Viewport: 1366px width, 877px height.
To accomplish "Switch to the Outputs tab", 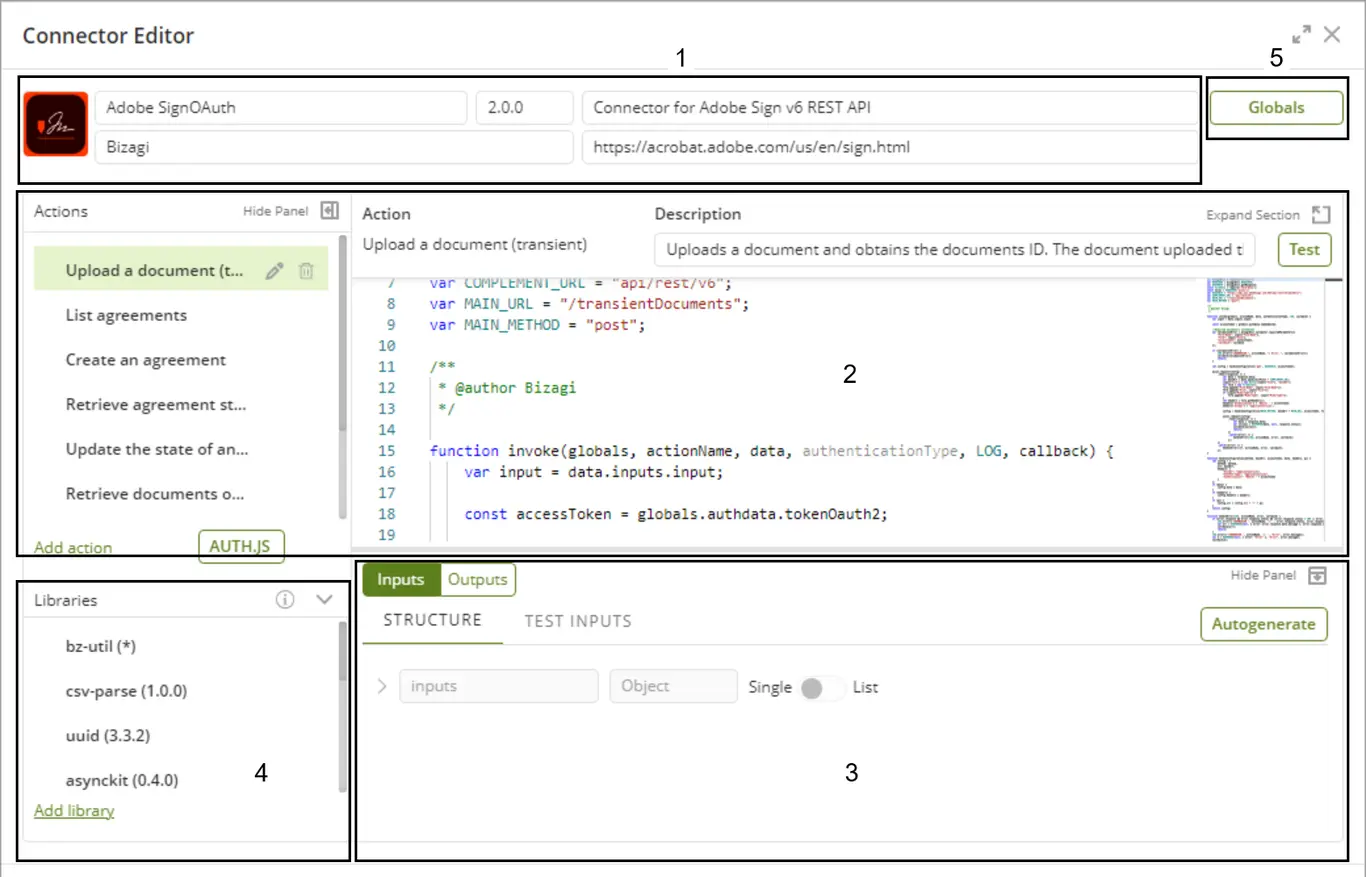I will tap(478, 580).
